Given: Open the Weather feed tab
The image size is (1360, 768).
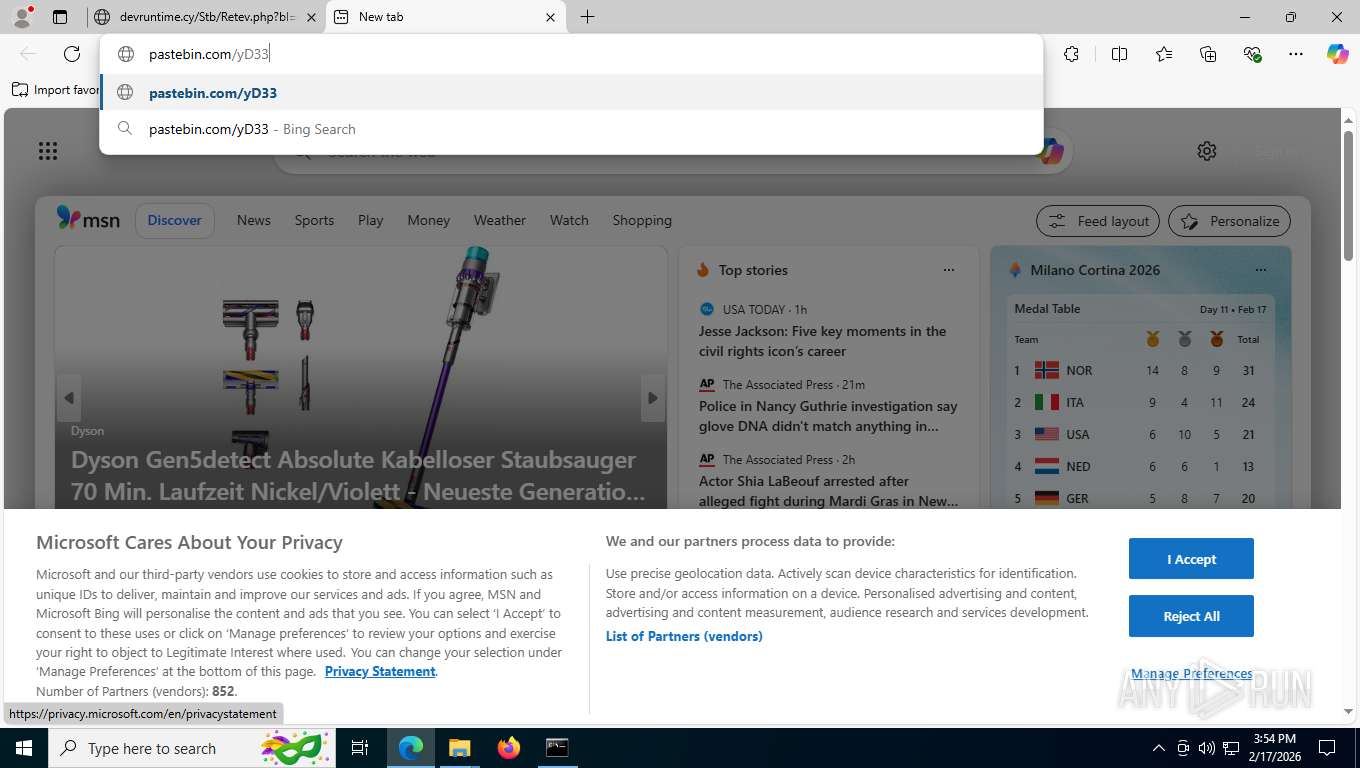Looking at the screenshot, I should tap(500, 220).
